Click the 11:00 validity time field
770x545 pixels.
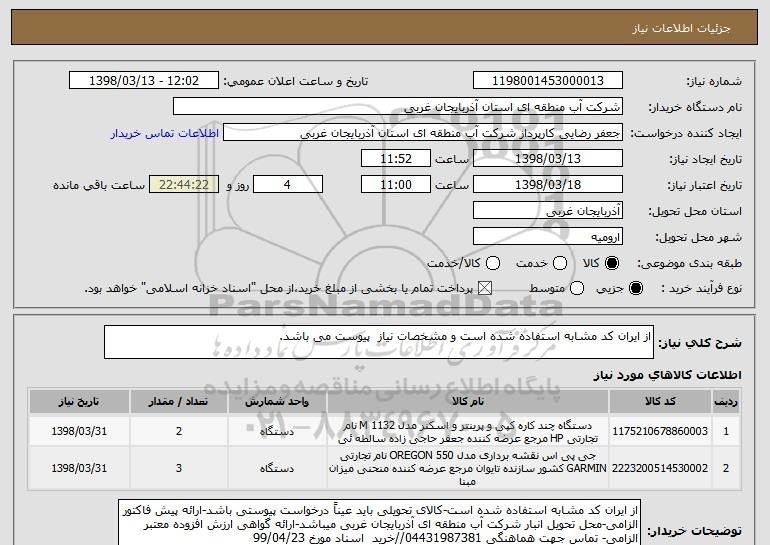(396, 185)
